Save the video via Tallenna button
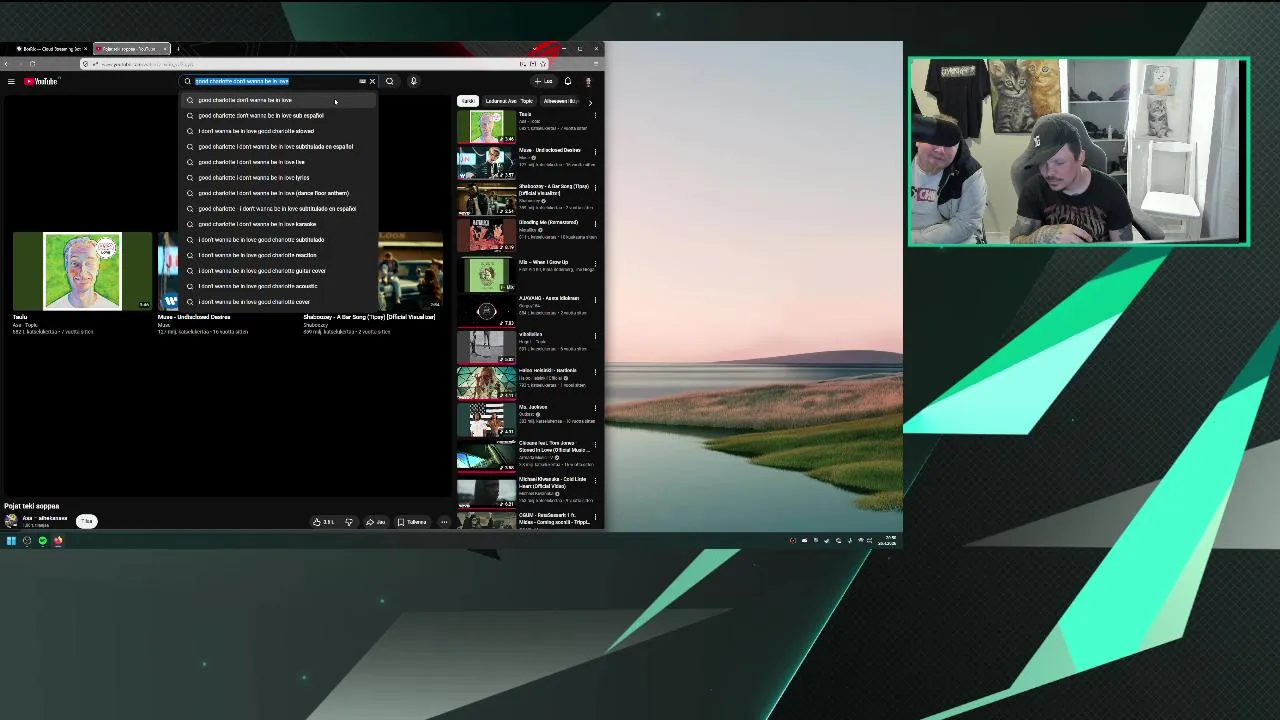The height and width of the screenshot is (720, 1280). coord(412,522)
